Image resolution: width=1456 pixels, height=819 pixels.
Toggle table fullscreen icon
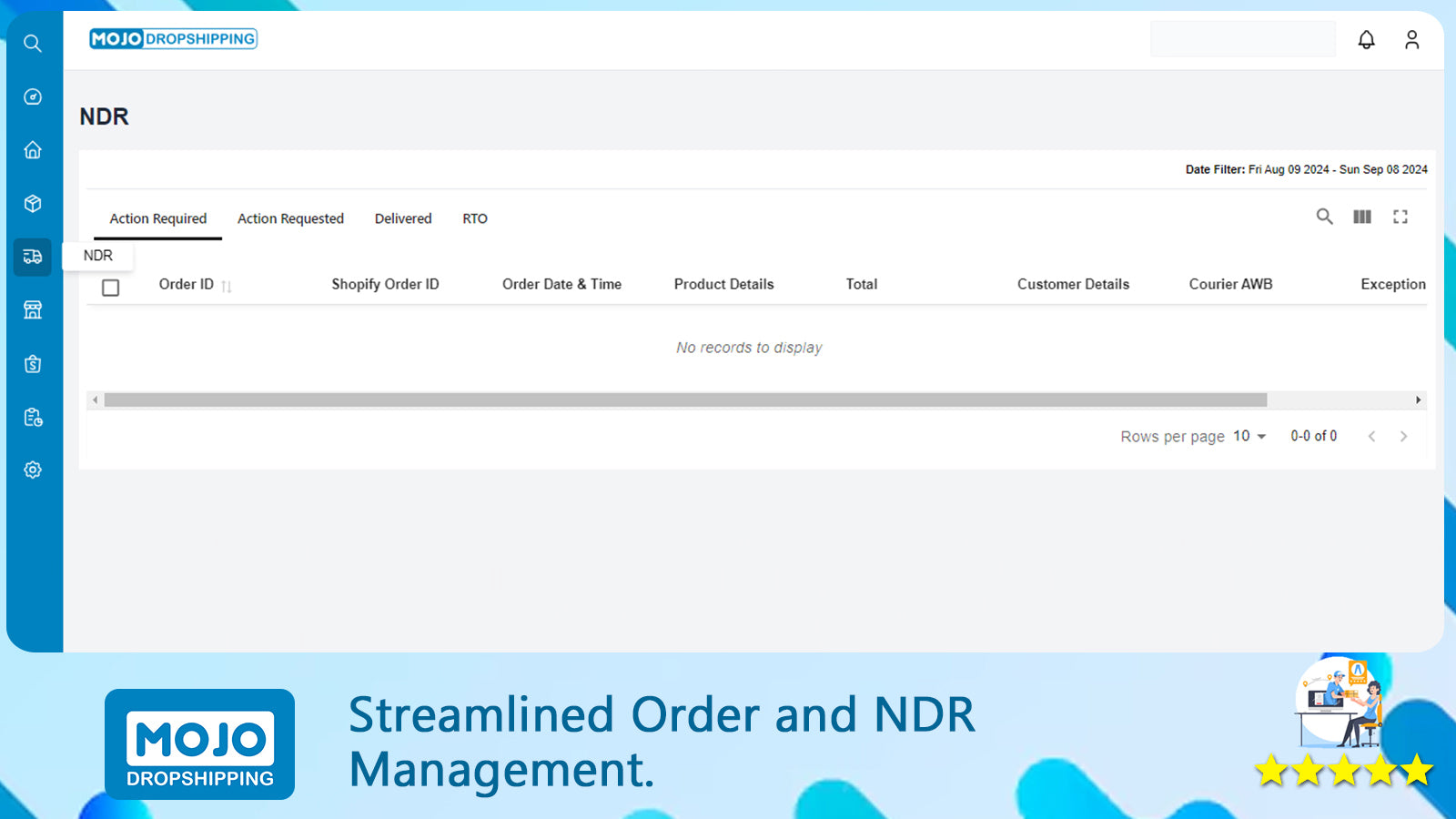pos(1400,217)
